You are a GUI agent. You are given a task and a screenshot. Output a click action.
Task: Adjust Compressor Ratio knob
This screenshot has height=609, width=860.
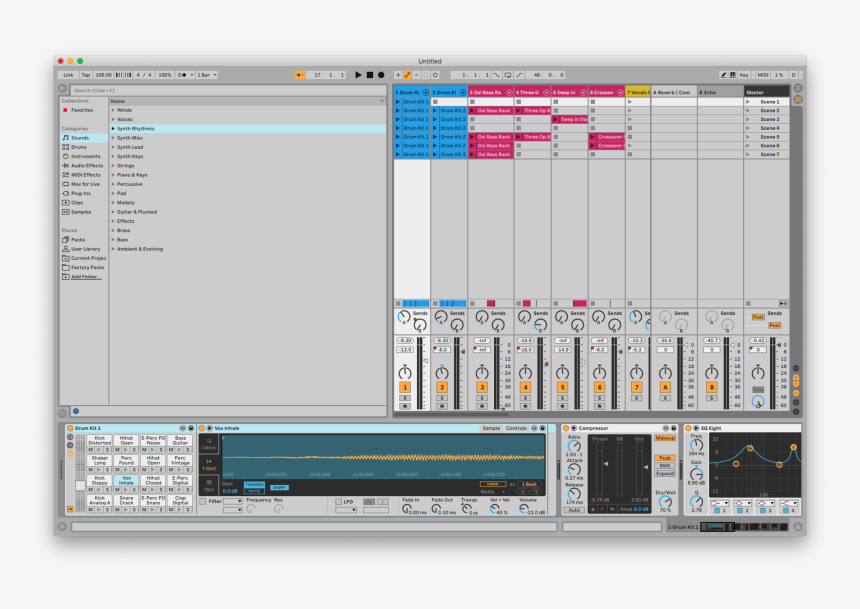pos(574,446)
